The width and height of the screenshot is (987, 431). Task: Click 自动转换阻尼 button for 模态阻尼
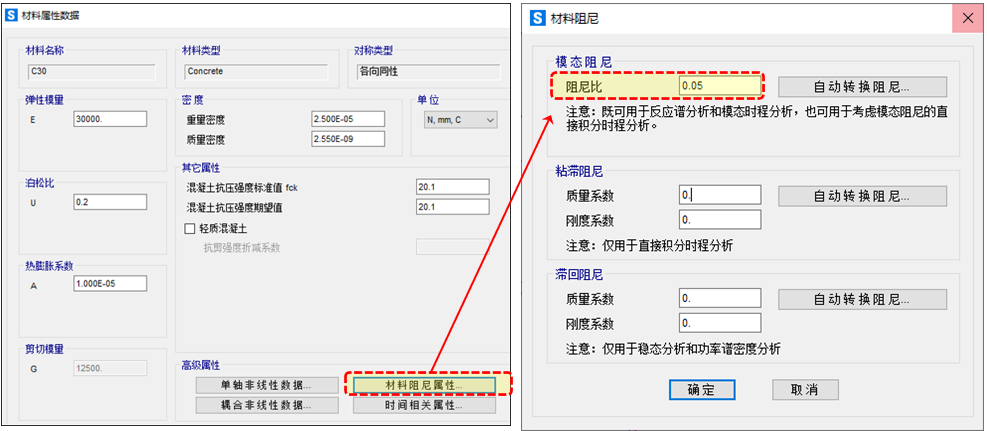861,87
